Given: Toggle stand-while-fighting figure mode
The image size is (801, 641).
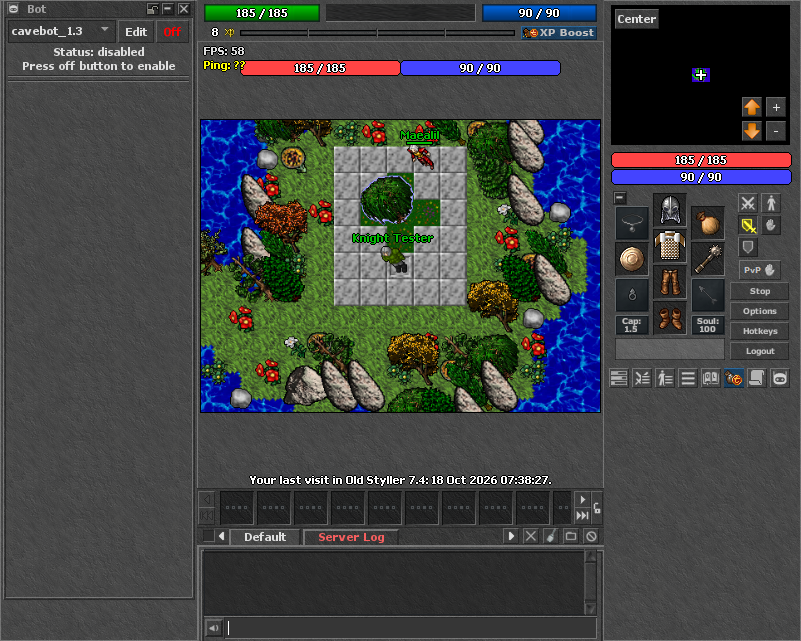Looking at the screenshot, I should [771, 203].
